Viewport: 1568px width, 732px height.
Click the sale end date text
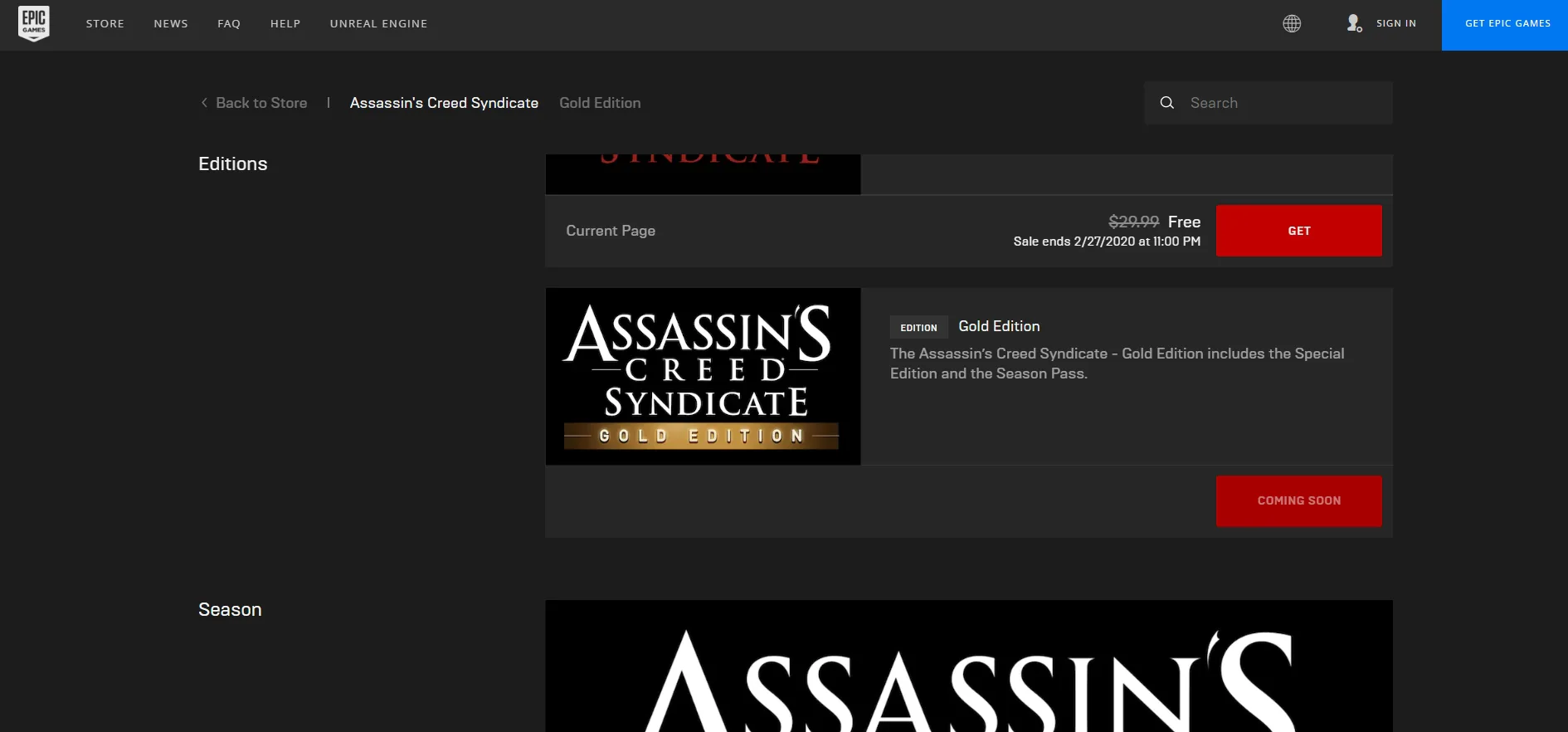(1107, 242)
